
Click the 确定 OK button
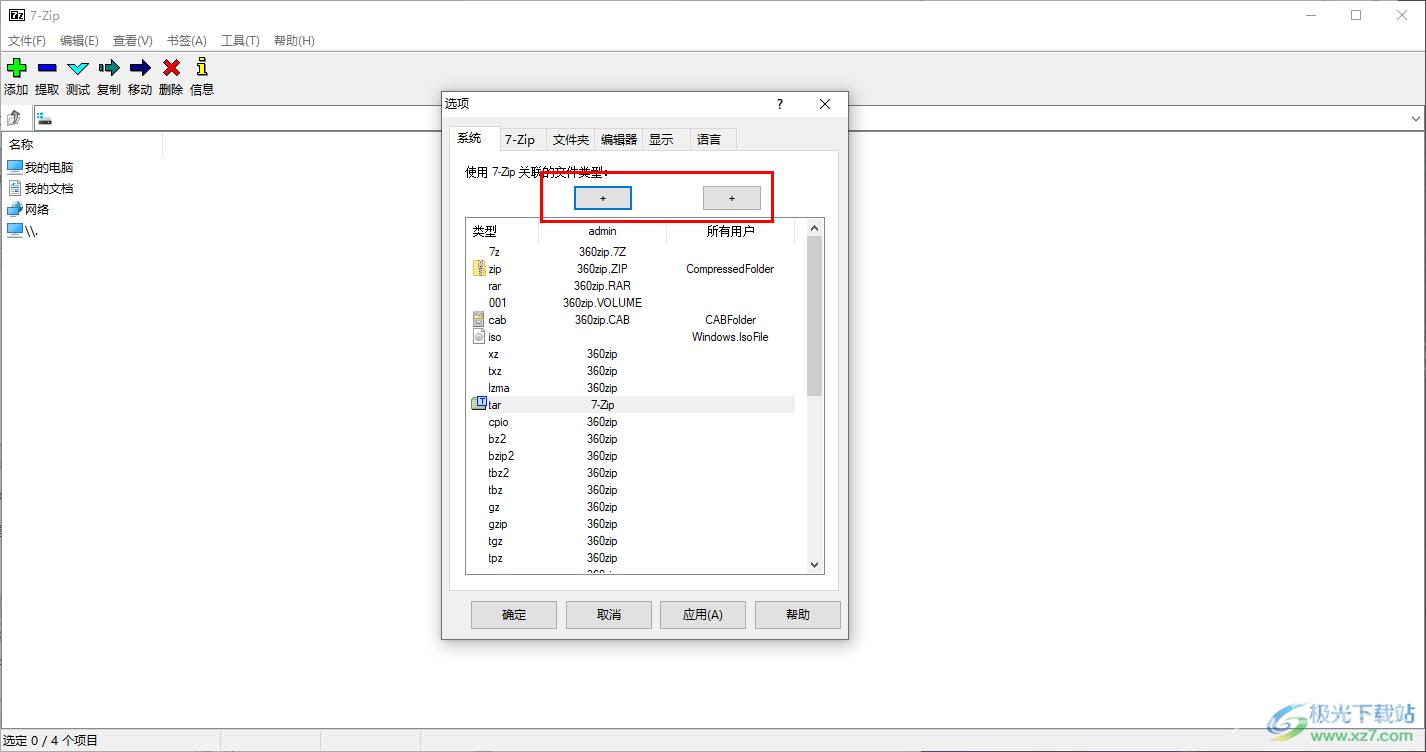[x=514, y=614]
